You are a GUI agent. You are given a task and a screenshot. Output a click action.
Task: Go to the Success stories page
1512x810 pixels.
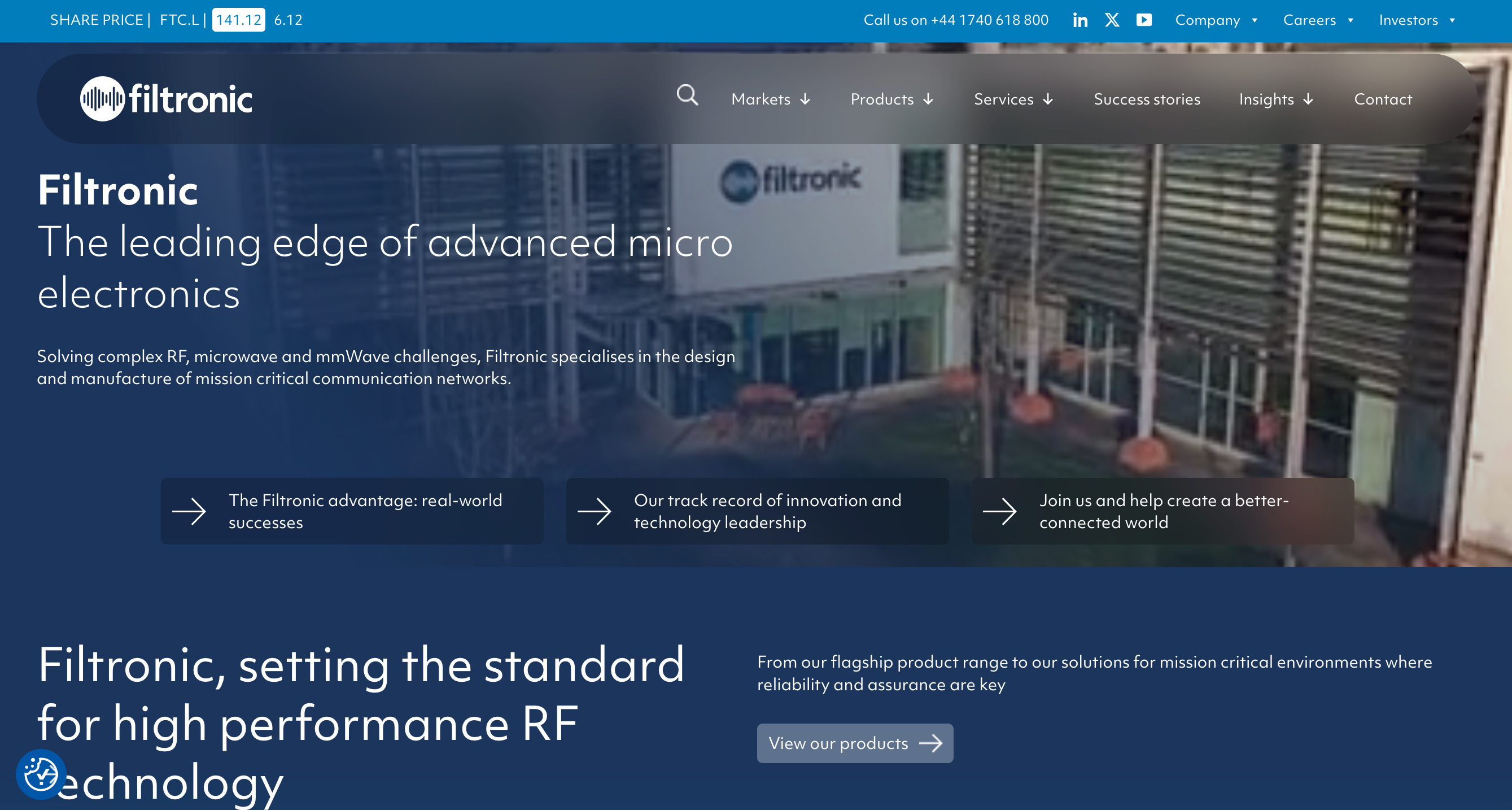1146,99
